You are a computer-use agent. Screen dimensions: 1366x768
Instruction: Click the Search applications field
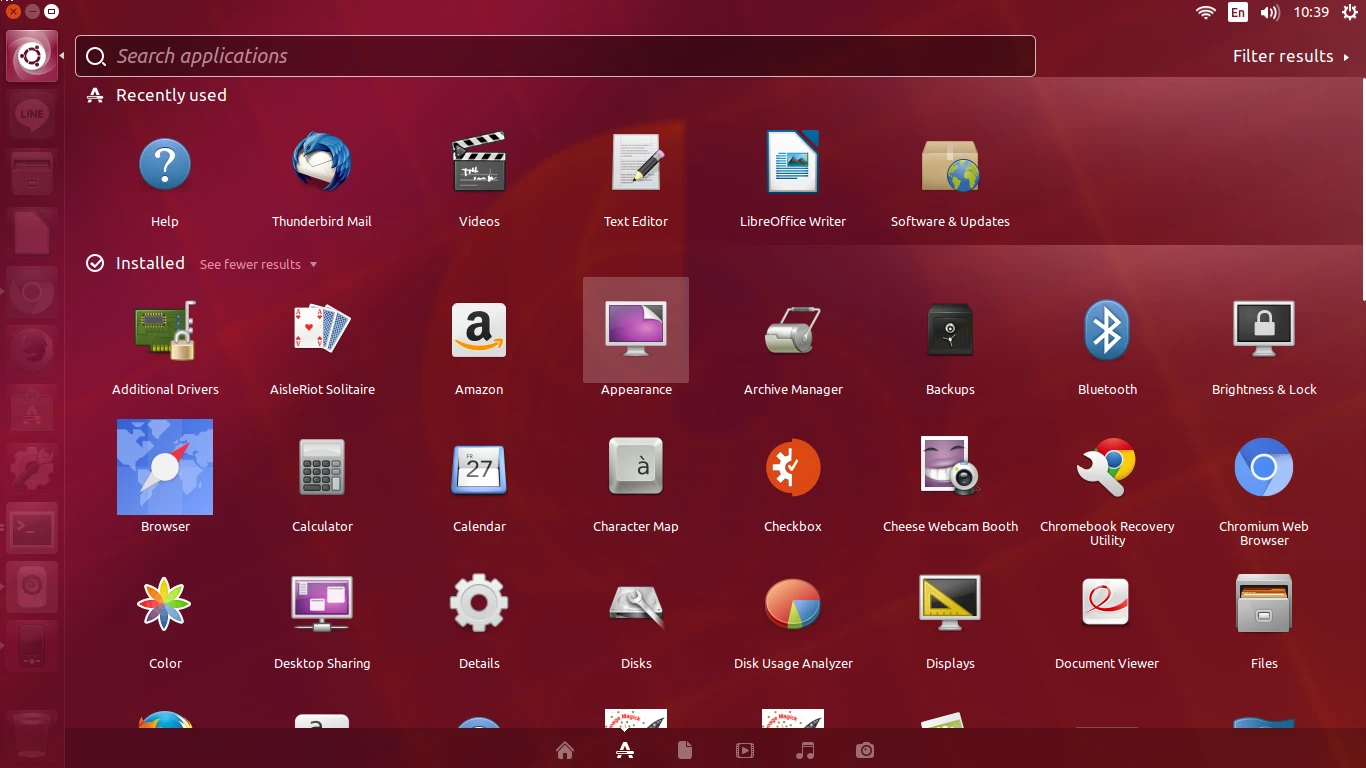(x=555, y=56)
